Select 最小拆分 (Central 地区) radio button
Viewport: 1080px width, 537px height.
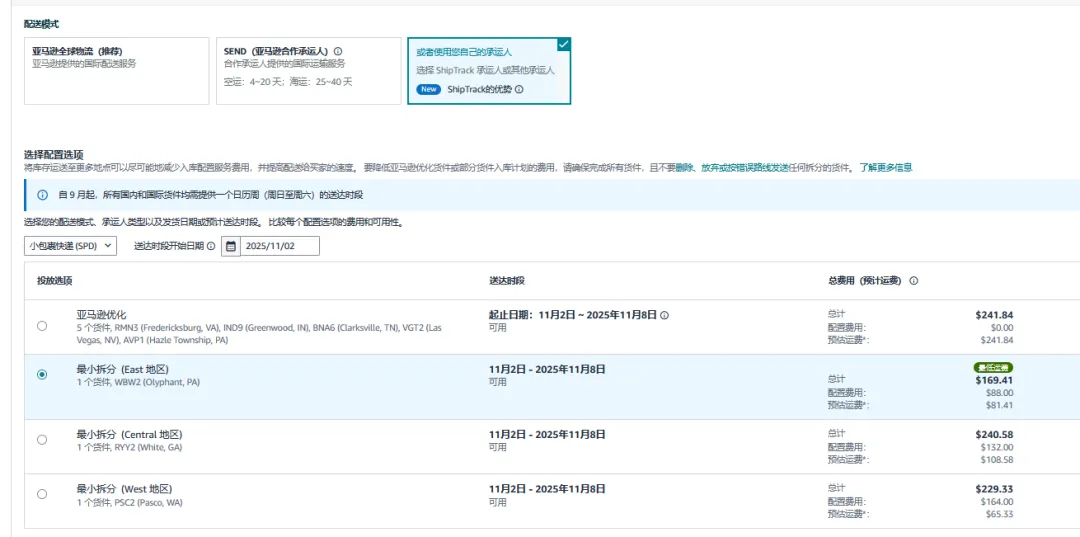click(42, 439)
